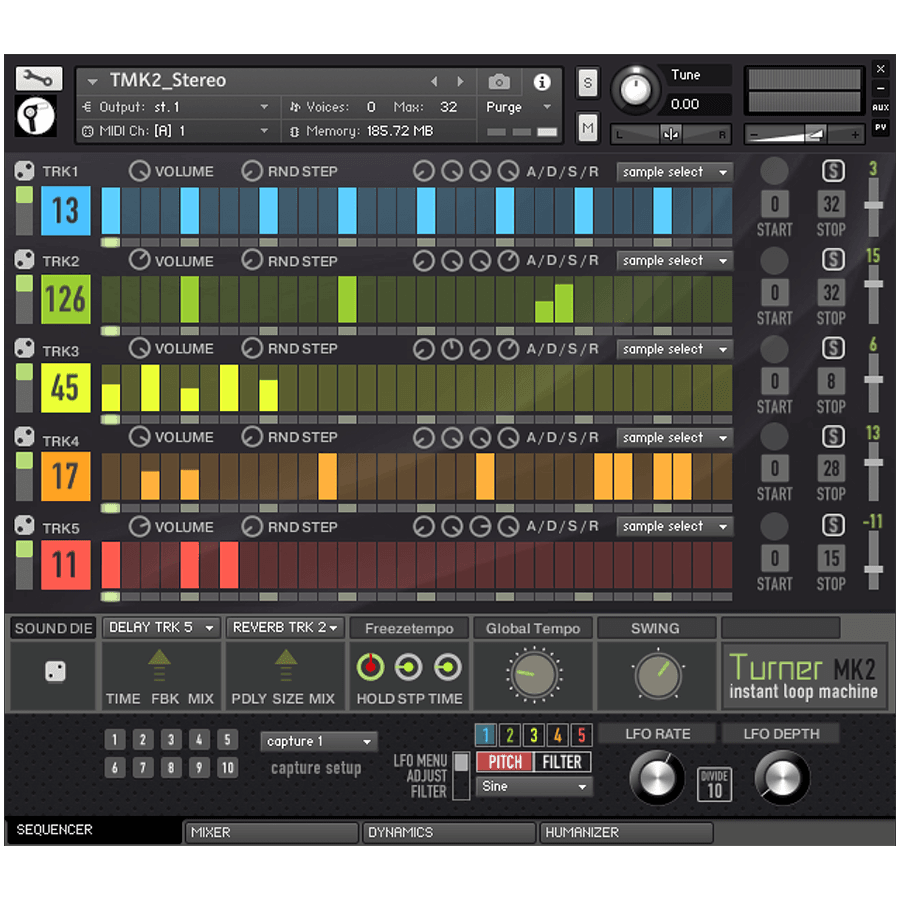Open the REVERB TRK 2 dropdown
The width and height of the screenshot is (900, 900).
(285, 628)
